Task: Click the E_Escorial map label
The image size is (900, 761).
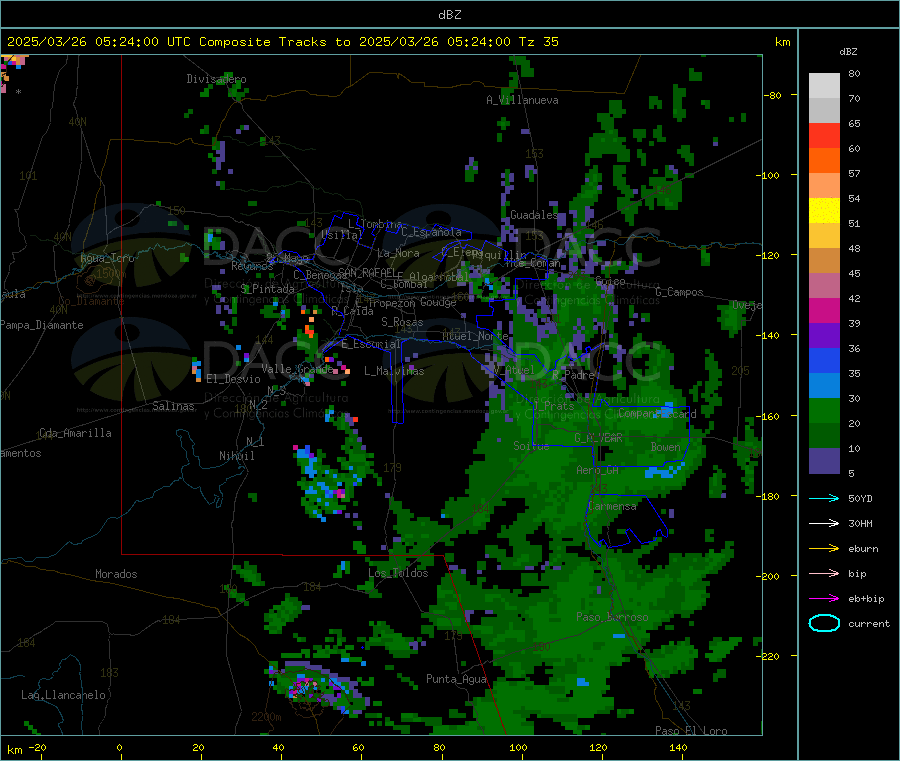Action: 370,344
